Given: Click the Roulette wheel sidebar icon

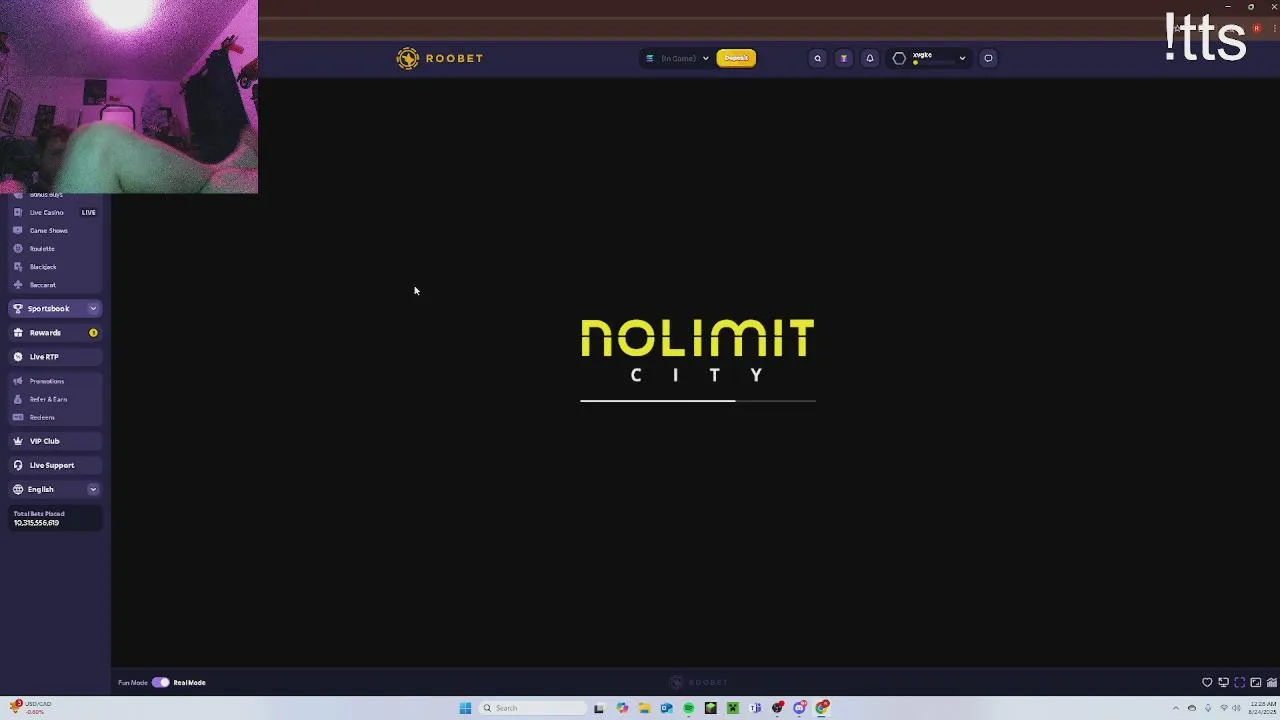Looking at the screenshot, I should coord(18,248).
